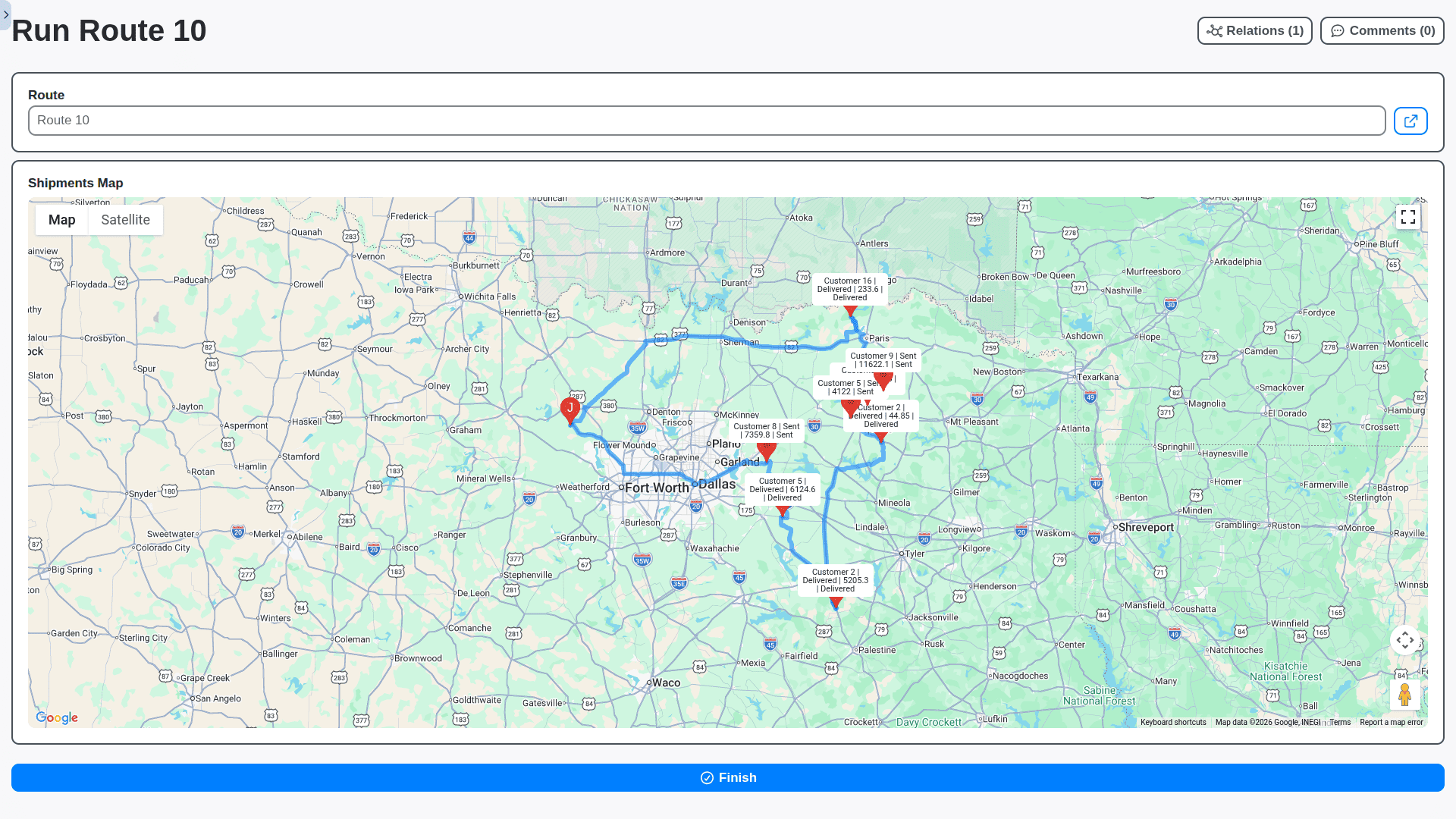Open Comments (0) panel
The width and height of the screenshot is (1456, 819).
pos(1382,31)
